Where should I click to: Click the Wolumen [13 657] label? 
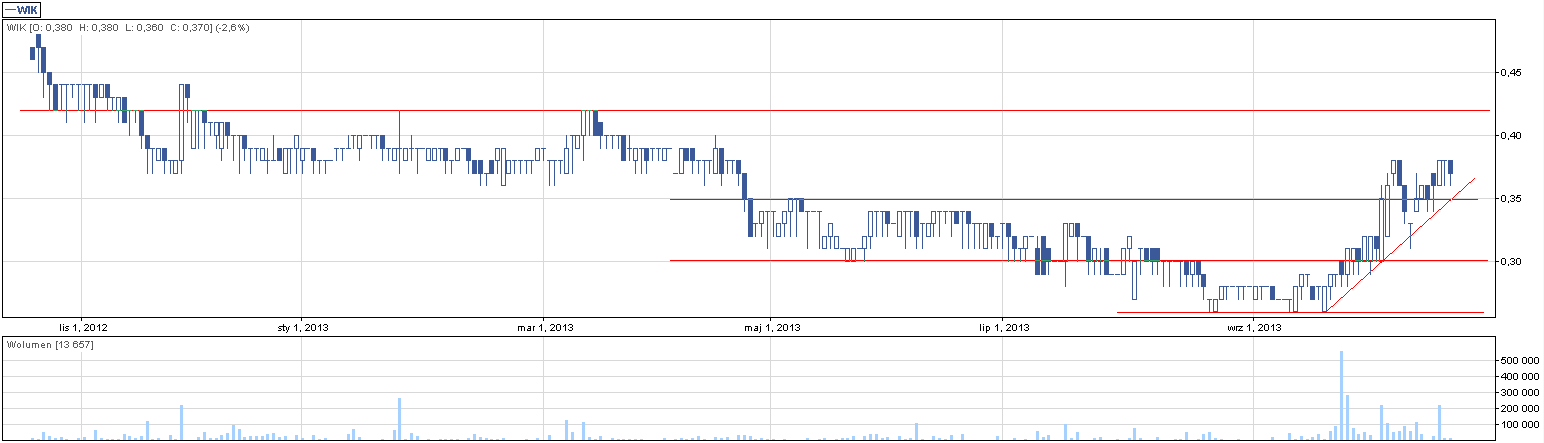[51, 344]
